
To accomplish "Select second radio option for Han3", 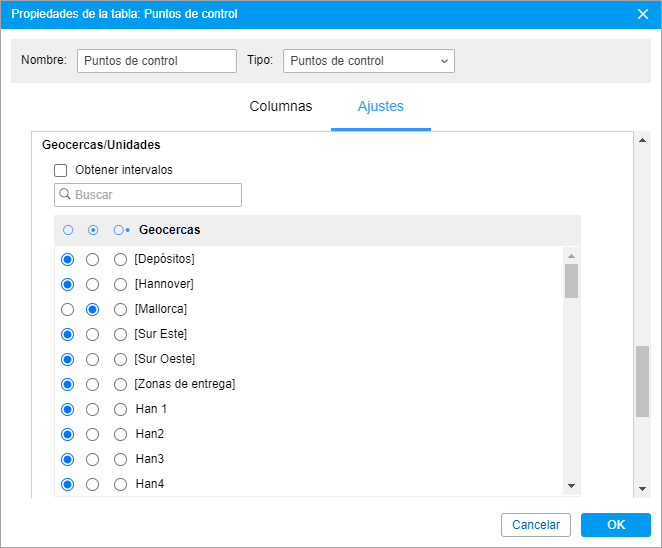I will 92,459.
